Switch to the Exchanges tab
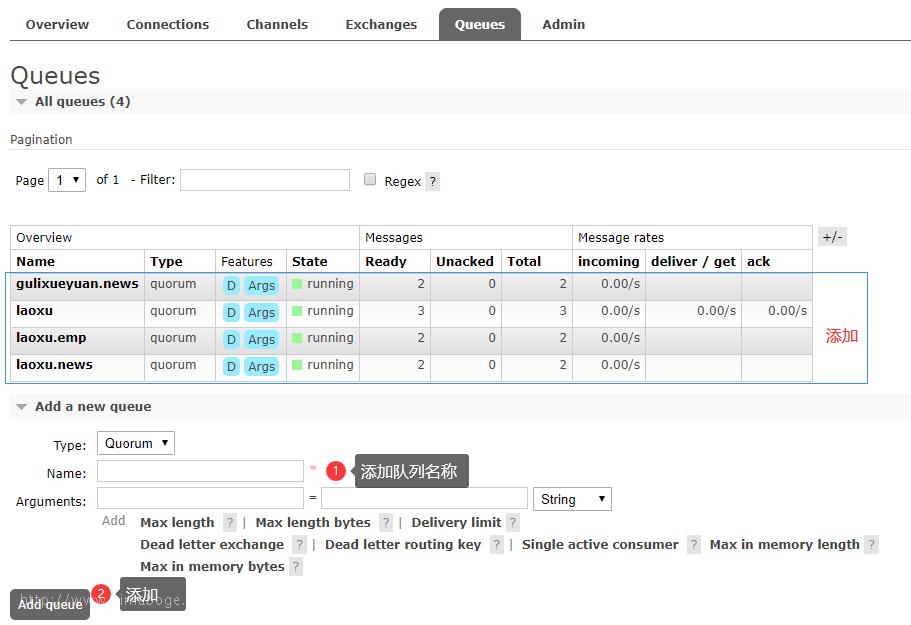The width and height of the screenshot is (911, 625). (381, 24)
